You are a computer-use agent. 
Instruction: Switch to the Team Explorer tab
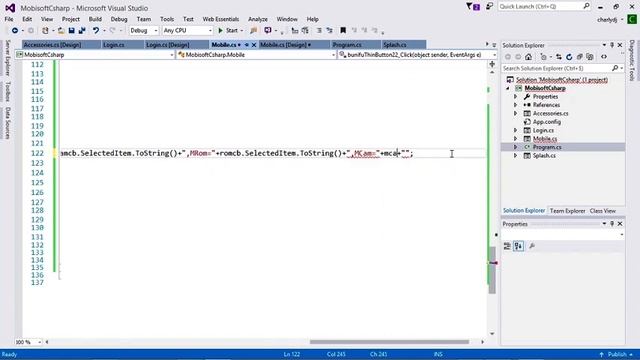tap(567, 211)
